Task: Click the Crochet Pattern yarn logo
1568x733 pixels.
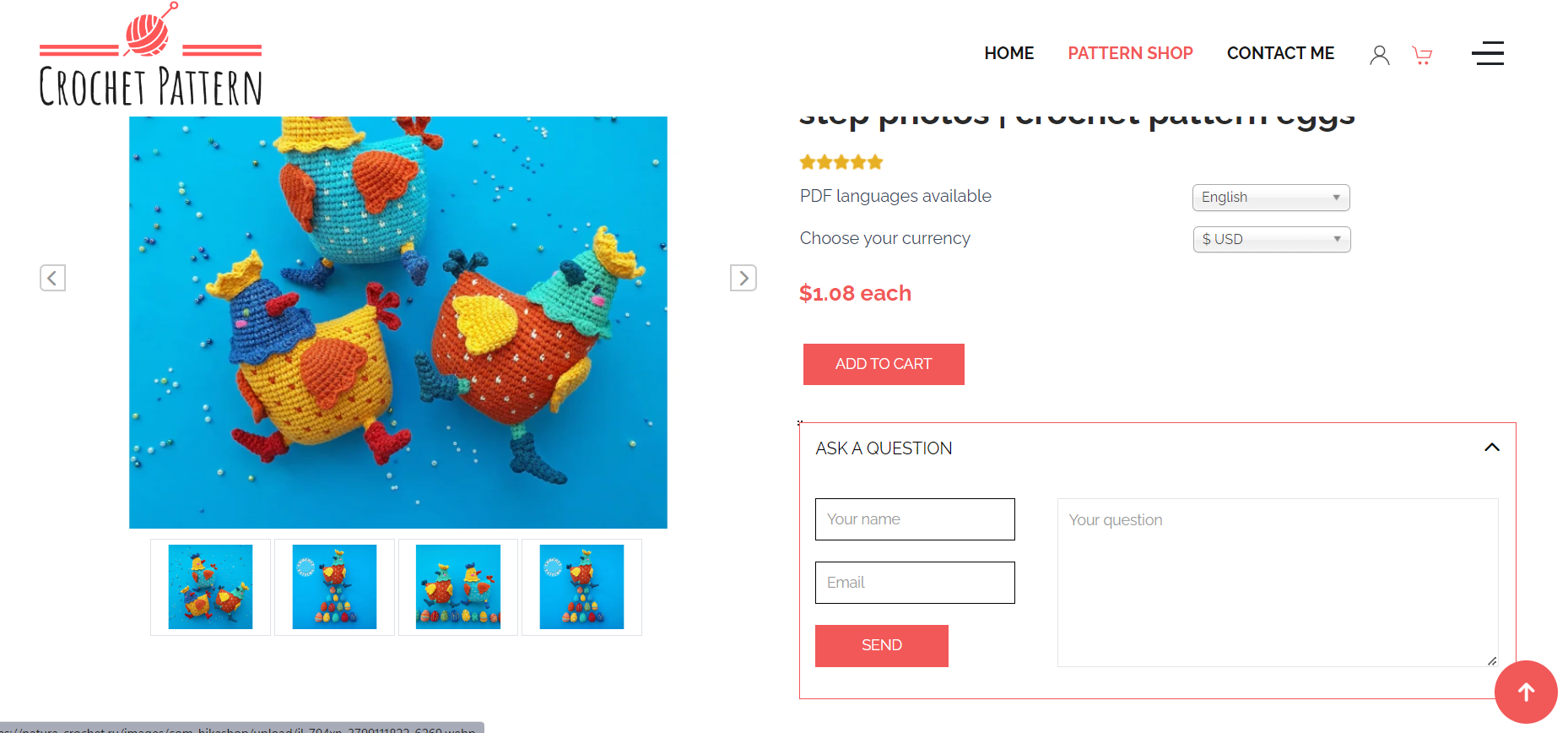Action: [x=150, y=55]
